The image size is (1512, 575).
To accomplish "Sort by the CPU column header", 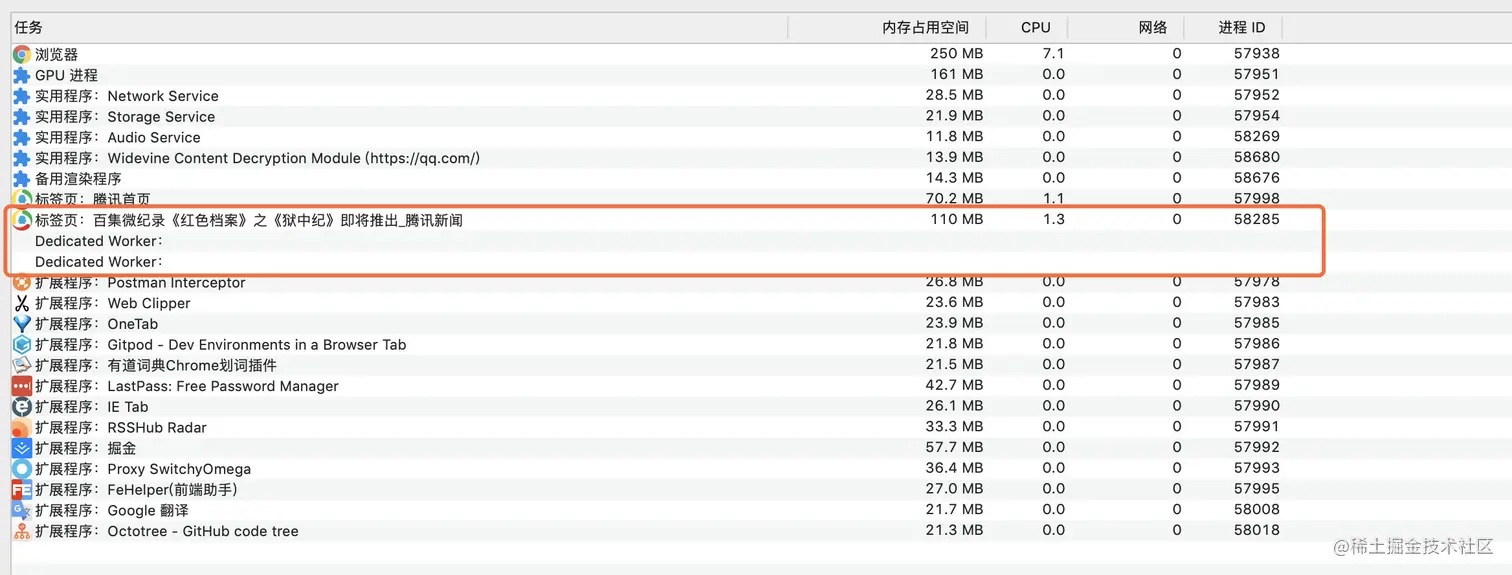I will click(1036, 28).
